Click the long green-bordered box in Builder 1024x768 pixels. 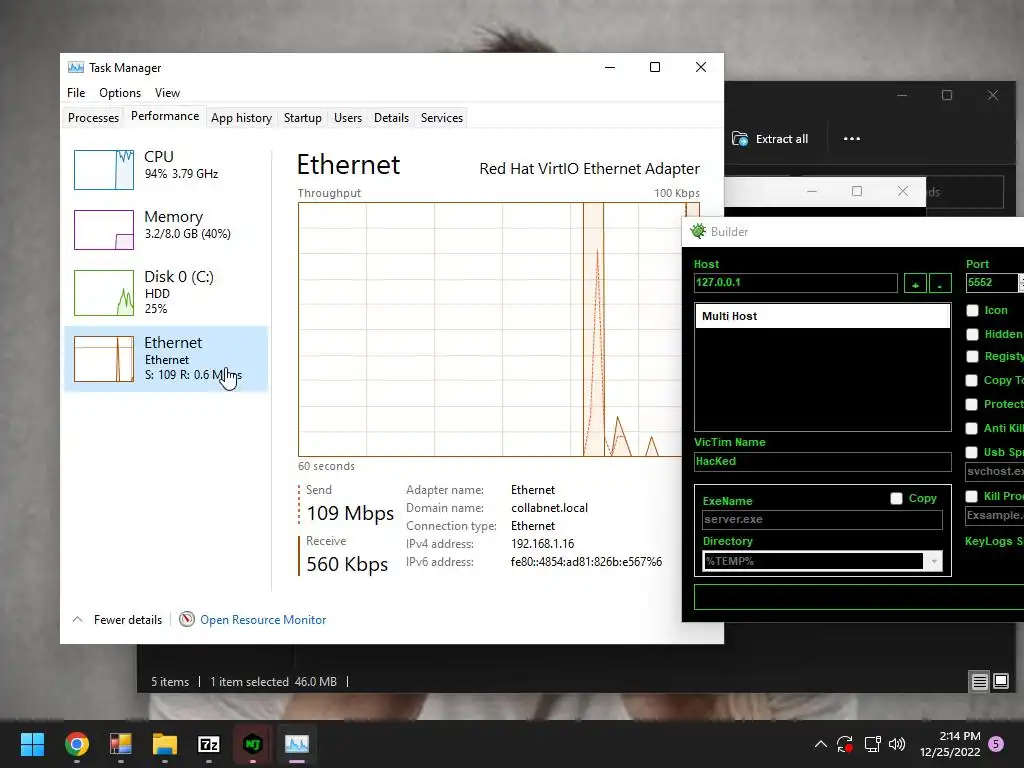(859, 598)
